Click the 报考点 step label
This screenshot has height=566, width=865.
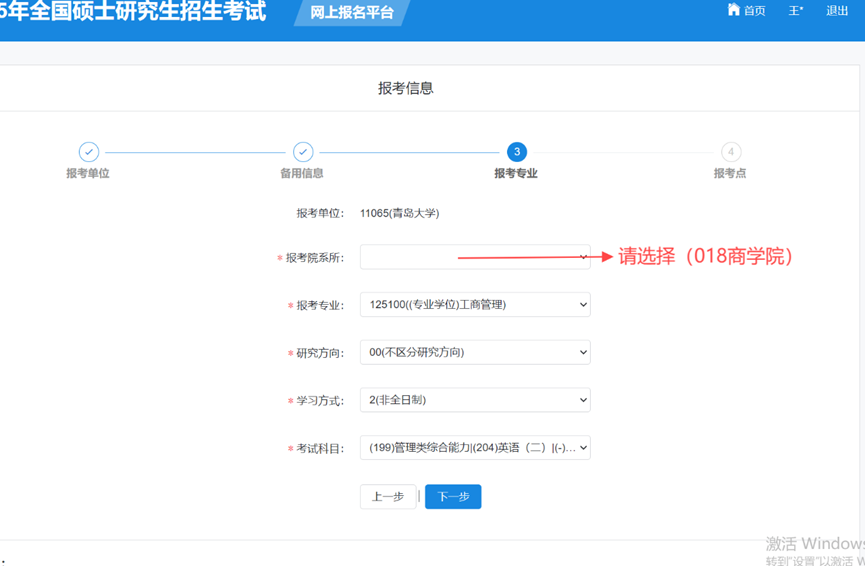click(x=730, y=174)
